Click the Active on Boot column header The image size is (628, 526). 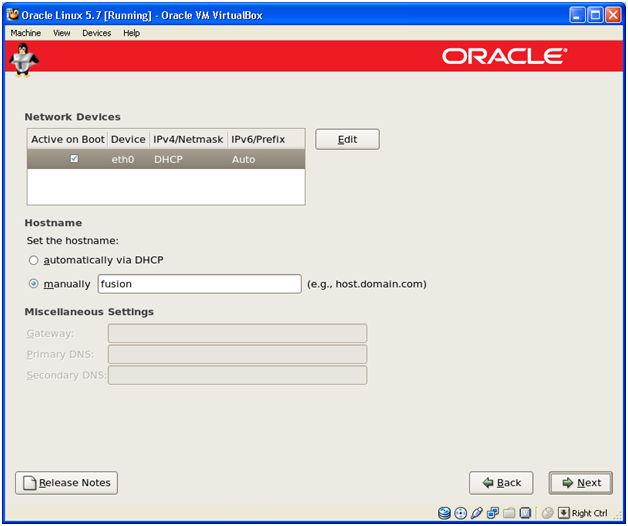coord(68,139)
